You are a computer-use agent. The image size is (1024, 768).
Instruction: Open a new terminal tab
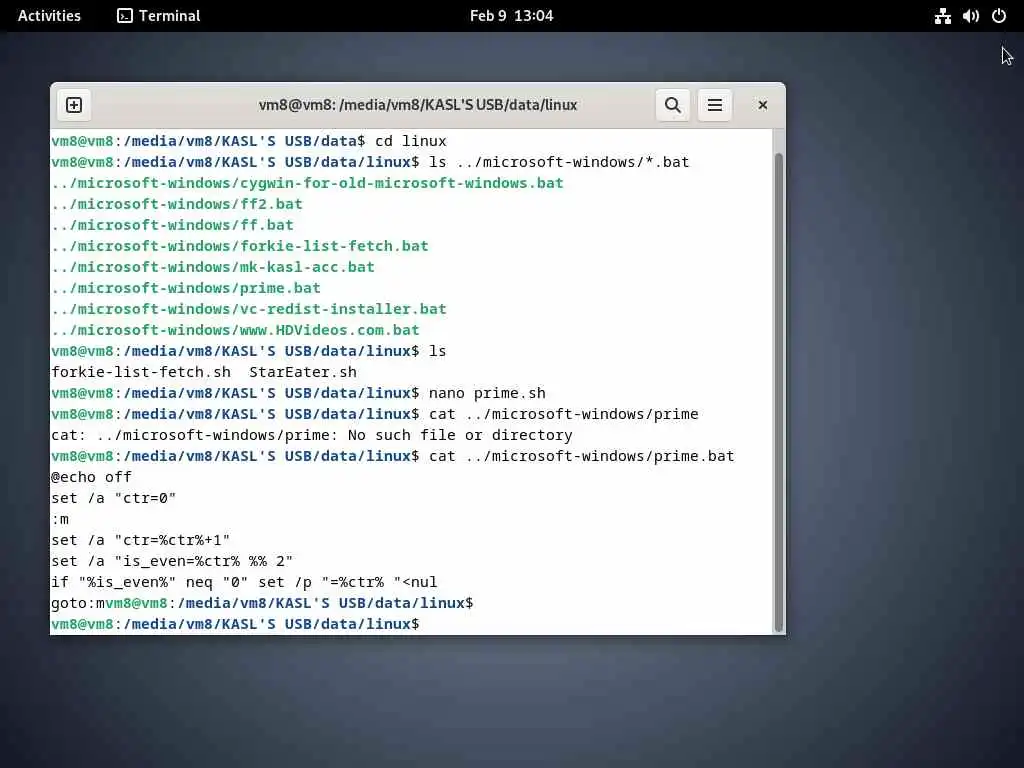click(x=74, y=105)
